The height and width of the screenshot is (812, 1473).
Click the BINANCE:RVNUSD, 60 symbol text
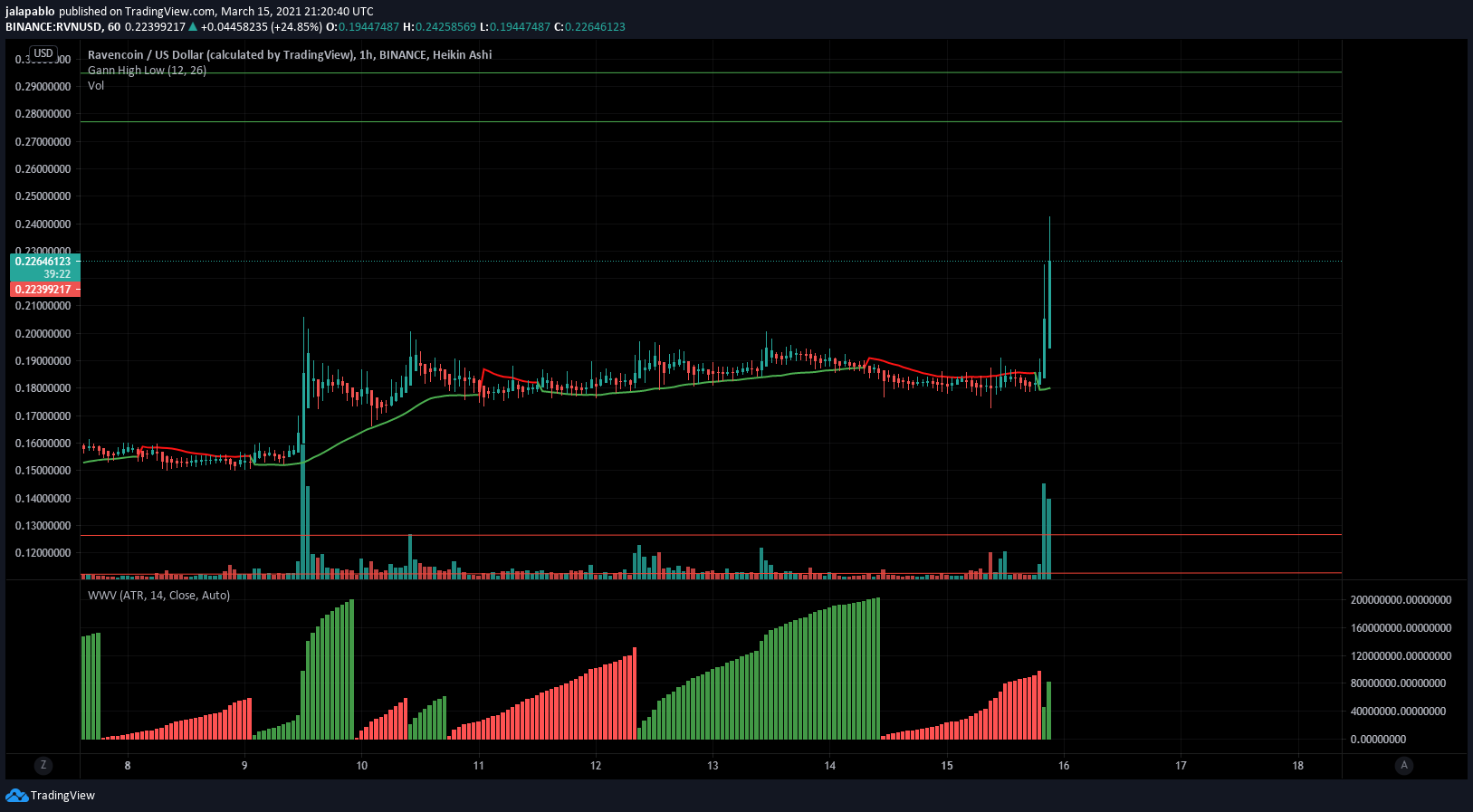[x=62, y=27]
